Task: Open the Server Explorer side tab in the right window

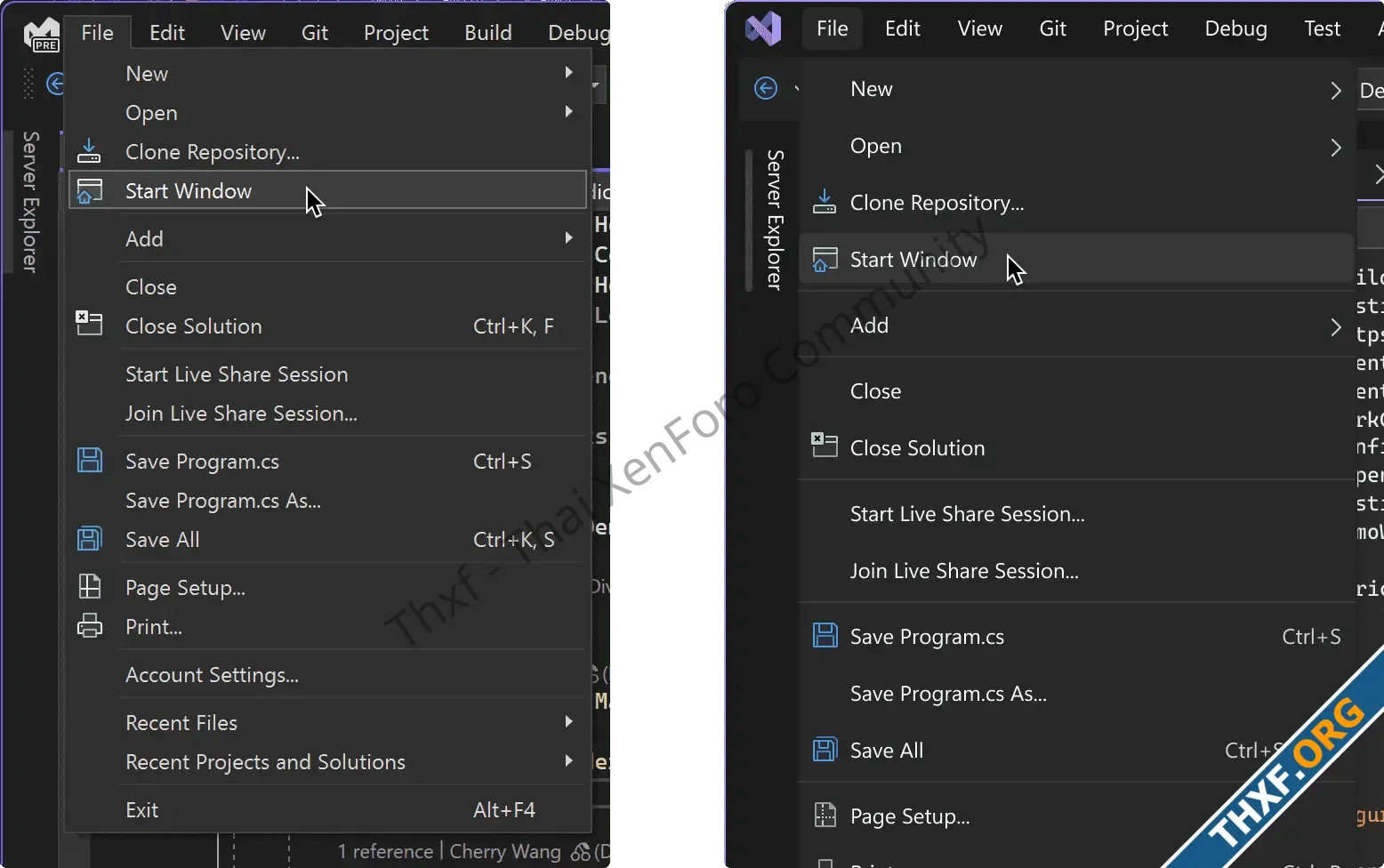Action: pos(776,220)
